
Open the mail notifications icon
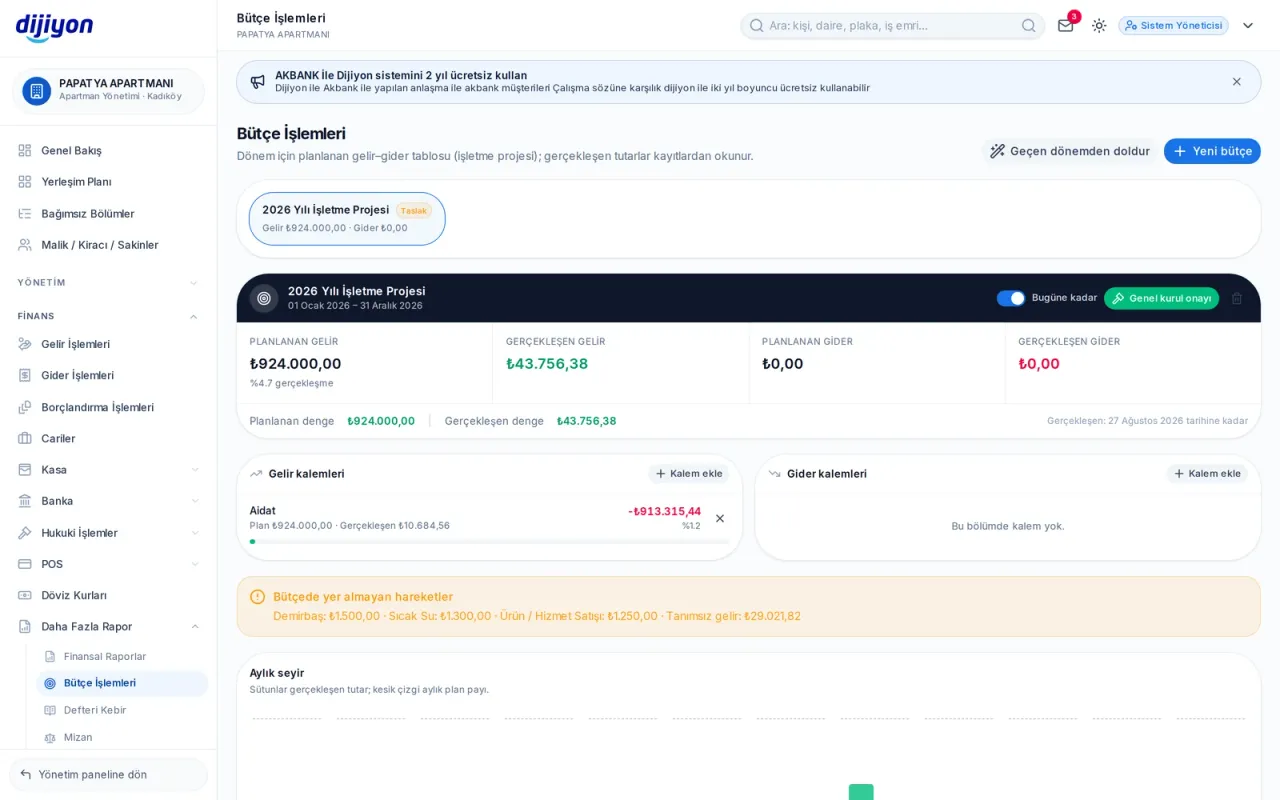click(x=1066, y=25)
